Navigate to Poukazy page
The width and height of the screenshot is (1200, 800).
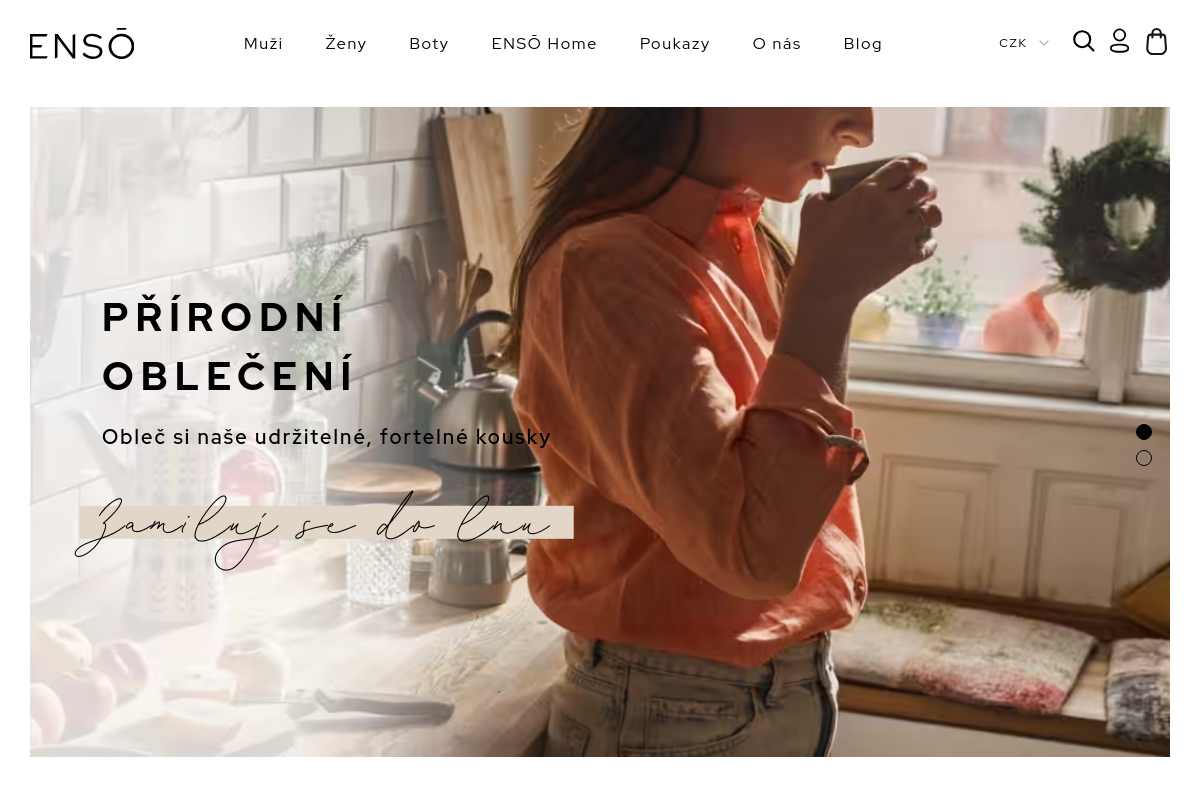675,44
